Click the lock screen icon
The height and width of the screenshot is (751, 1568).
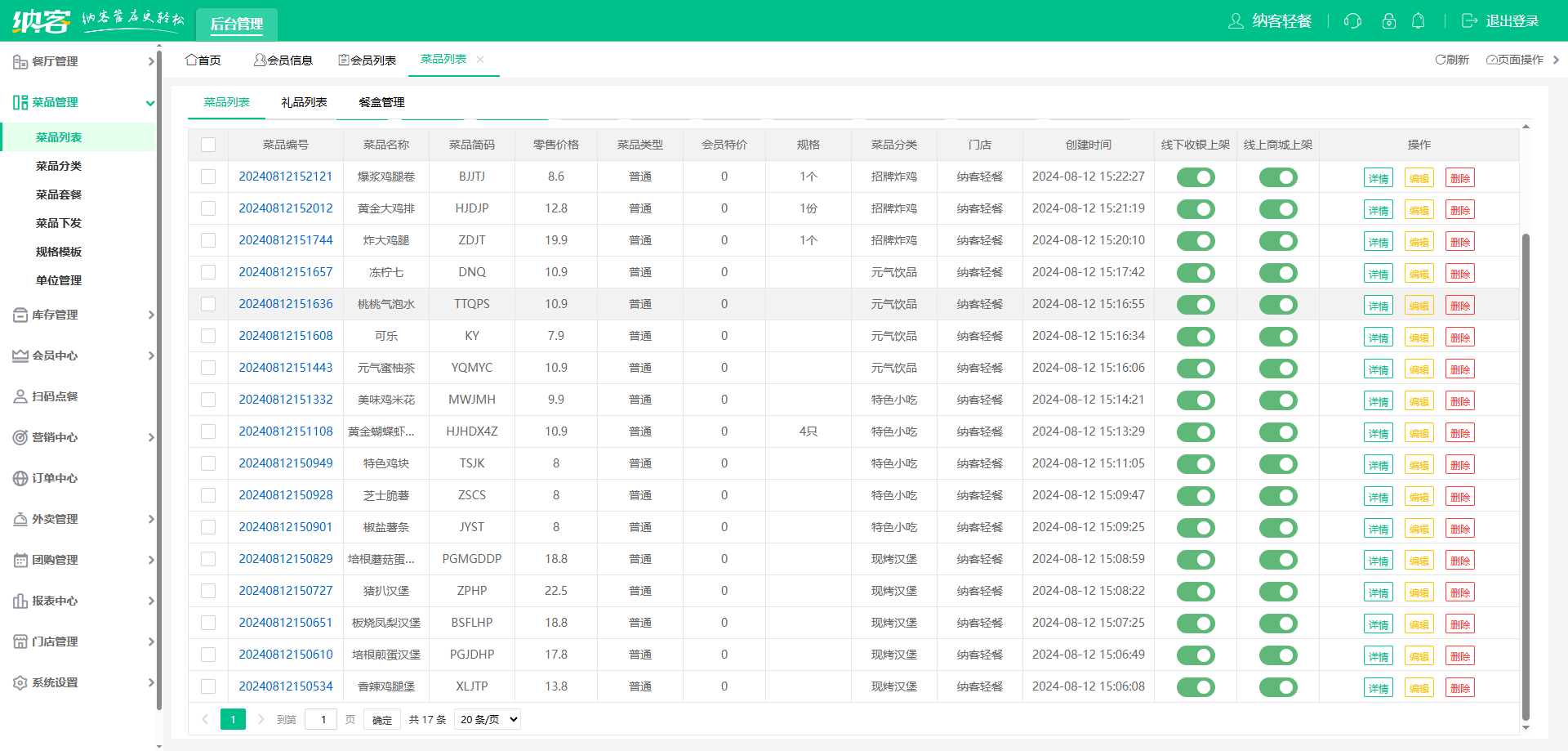[1388, 21]
